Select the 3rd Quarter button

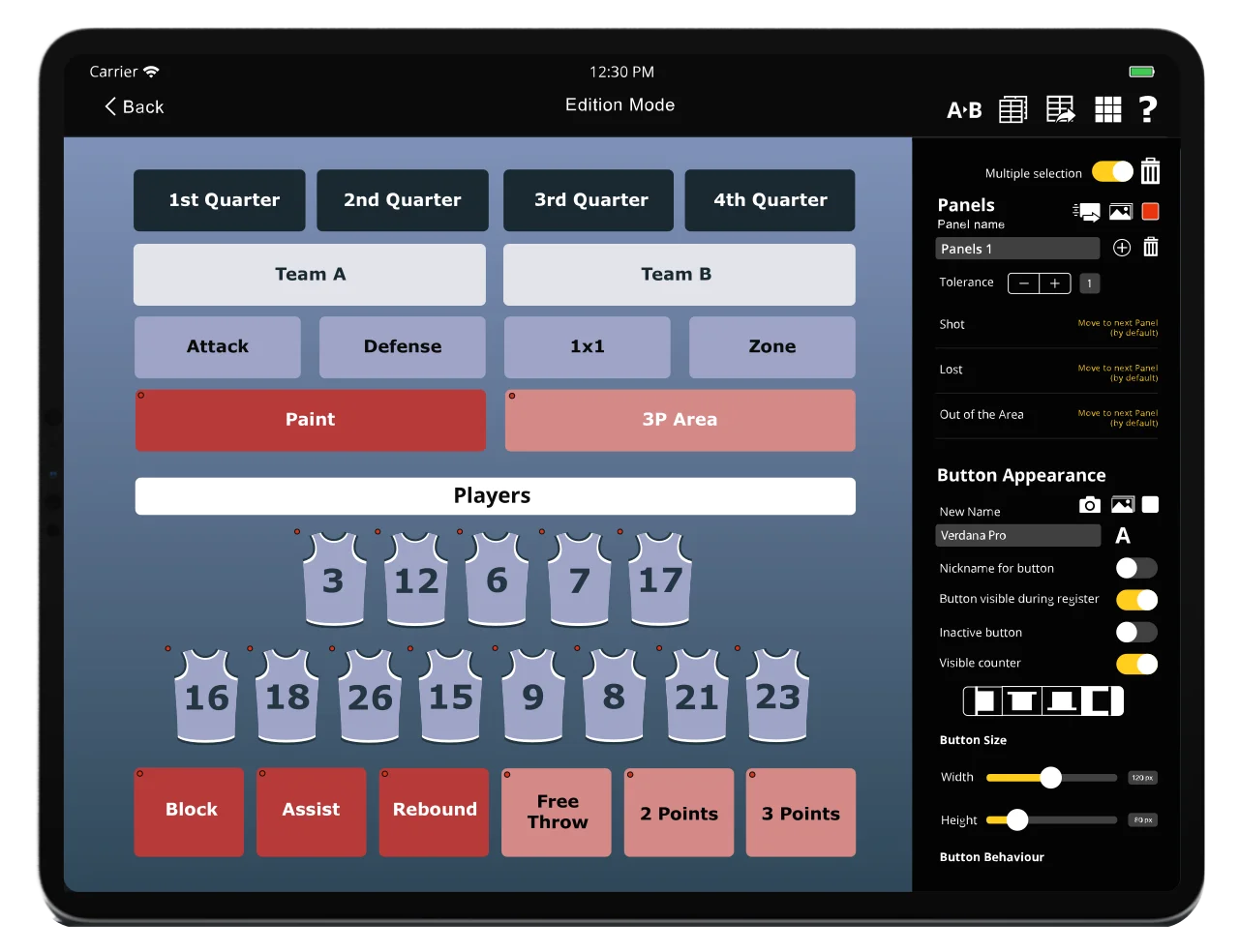click(x=590, y=200)
